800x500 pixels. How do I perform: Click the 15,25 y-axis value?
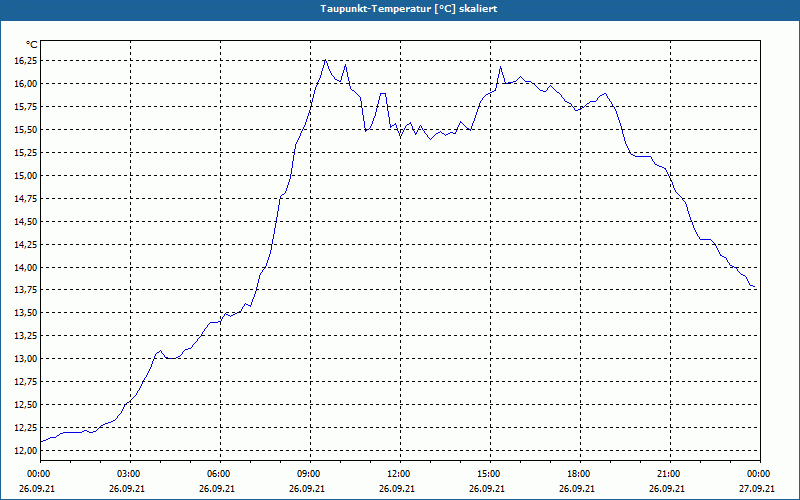tap(25, 153)
